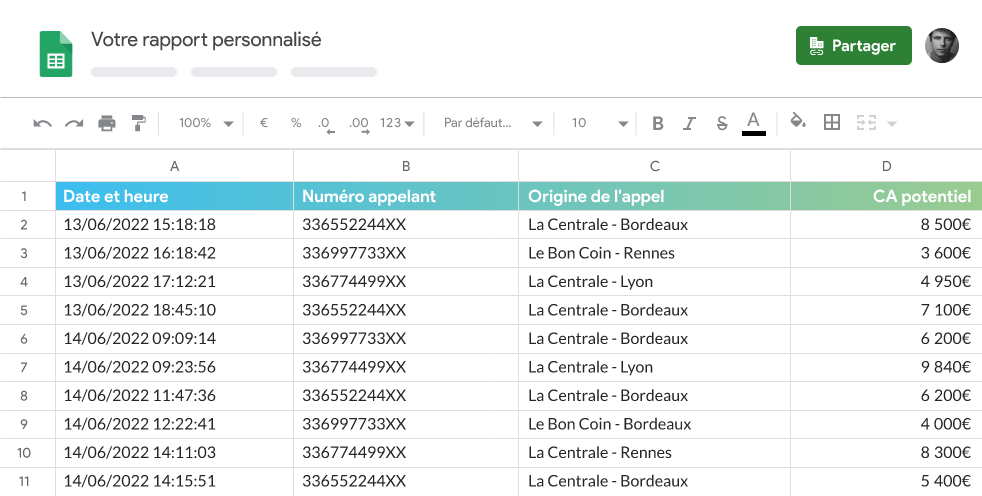The width and height of the screenshot is (982, 496).
Task: Click the 'CA potentiel' header cell
Action: coord(886,196)
